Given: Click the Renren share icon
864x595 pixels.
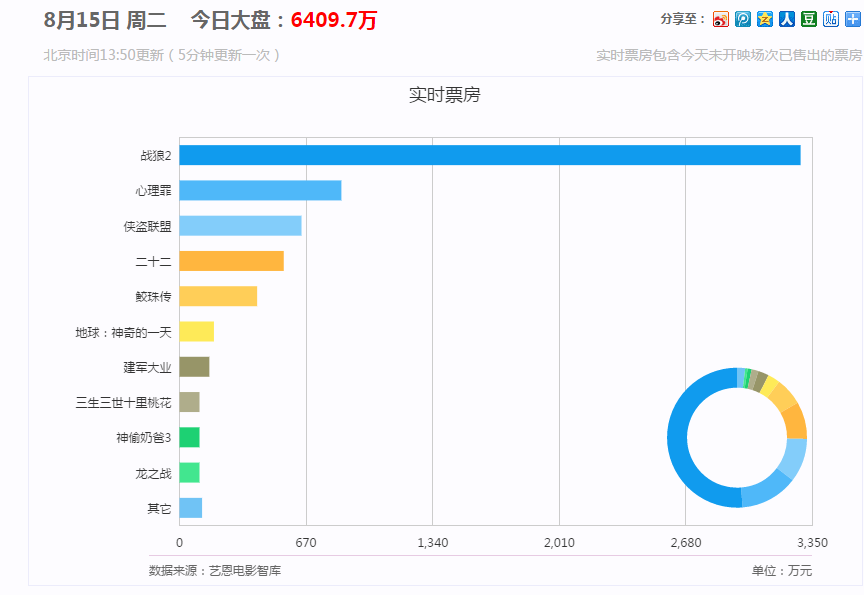Looking at the screenshot, I should pyautogui.click(x=787, y=19).
